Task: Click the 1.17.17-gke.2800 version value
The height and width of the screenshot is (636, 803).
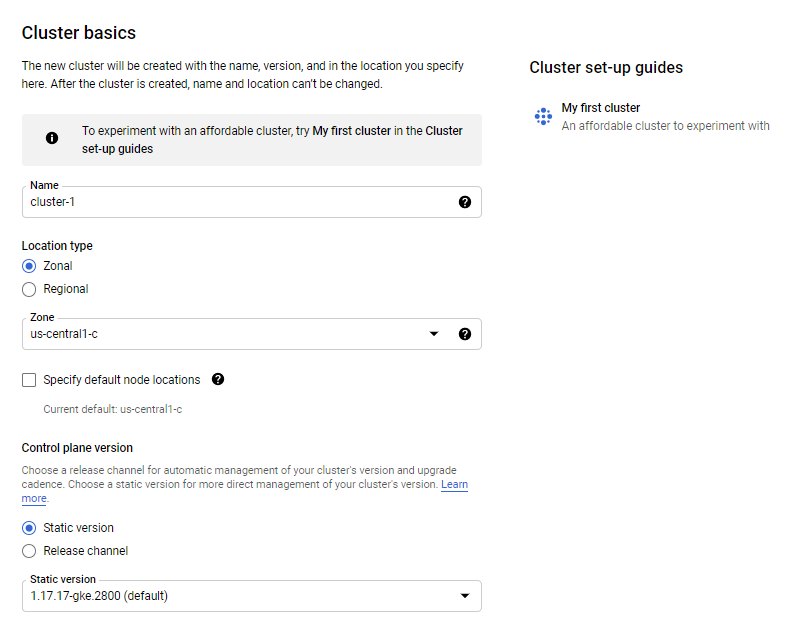Action: [x=99, y=597]
